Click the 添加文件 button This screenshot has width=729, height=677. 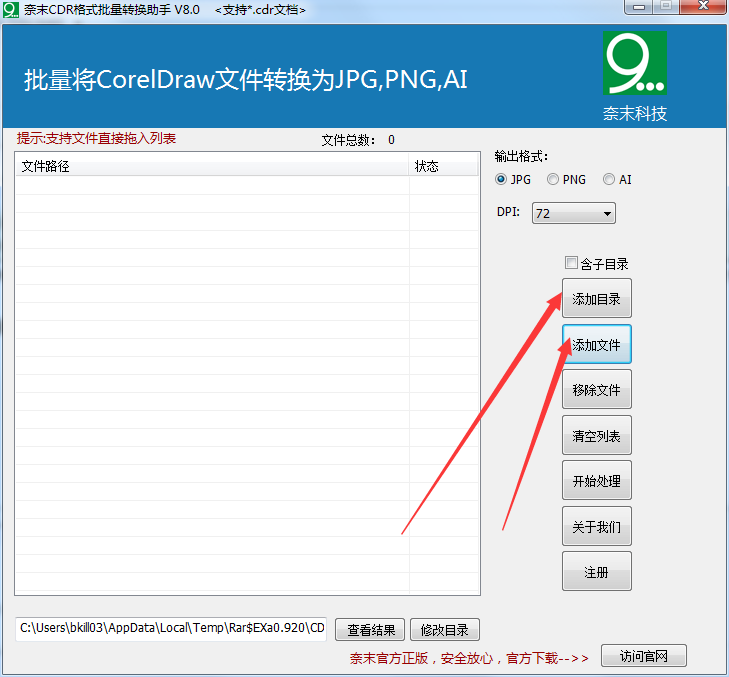click(x=596, y=345)
